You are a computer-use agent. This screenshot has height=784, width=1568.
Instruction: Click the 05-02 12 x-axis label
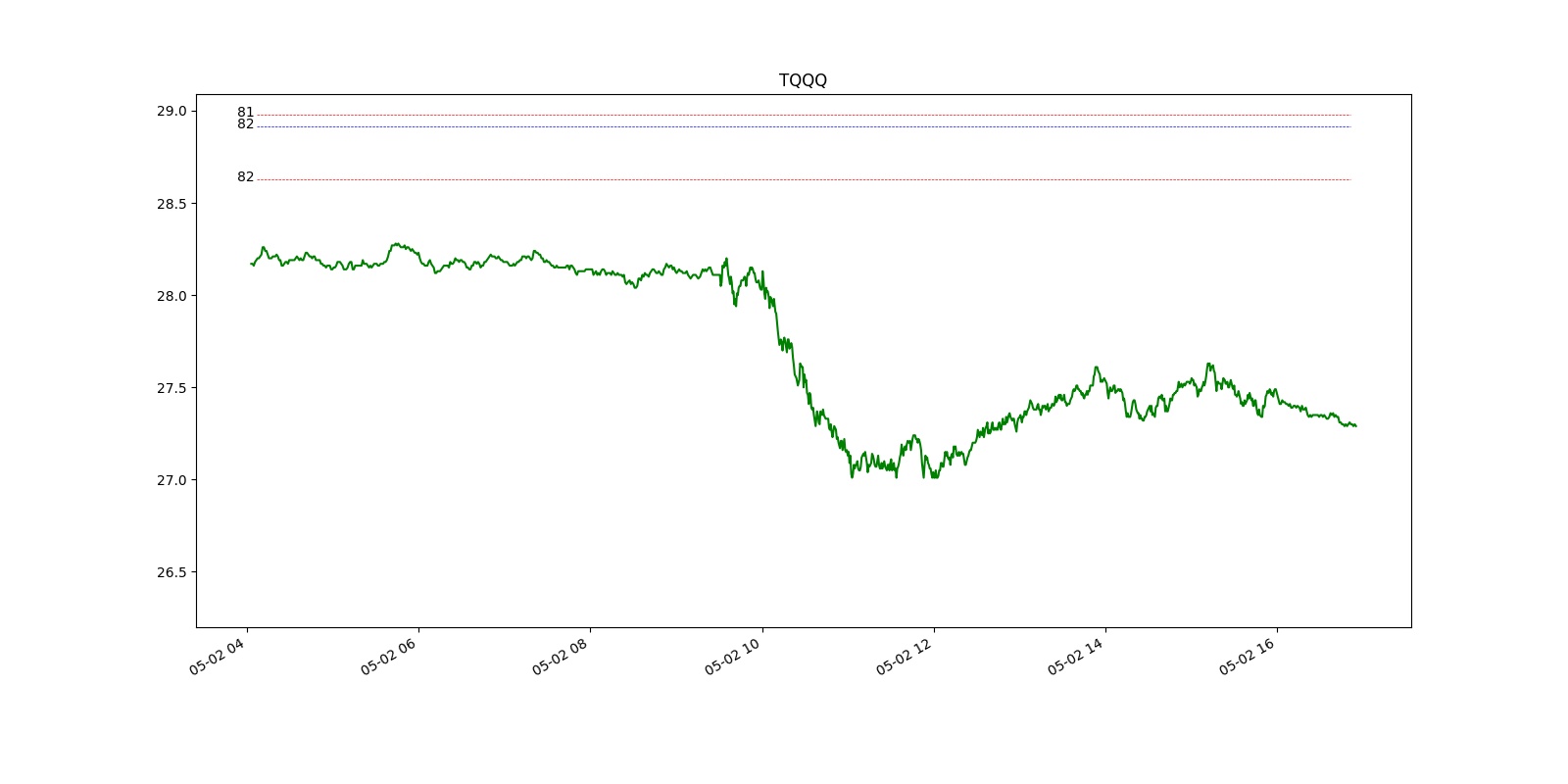pos(906,656)
